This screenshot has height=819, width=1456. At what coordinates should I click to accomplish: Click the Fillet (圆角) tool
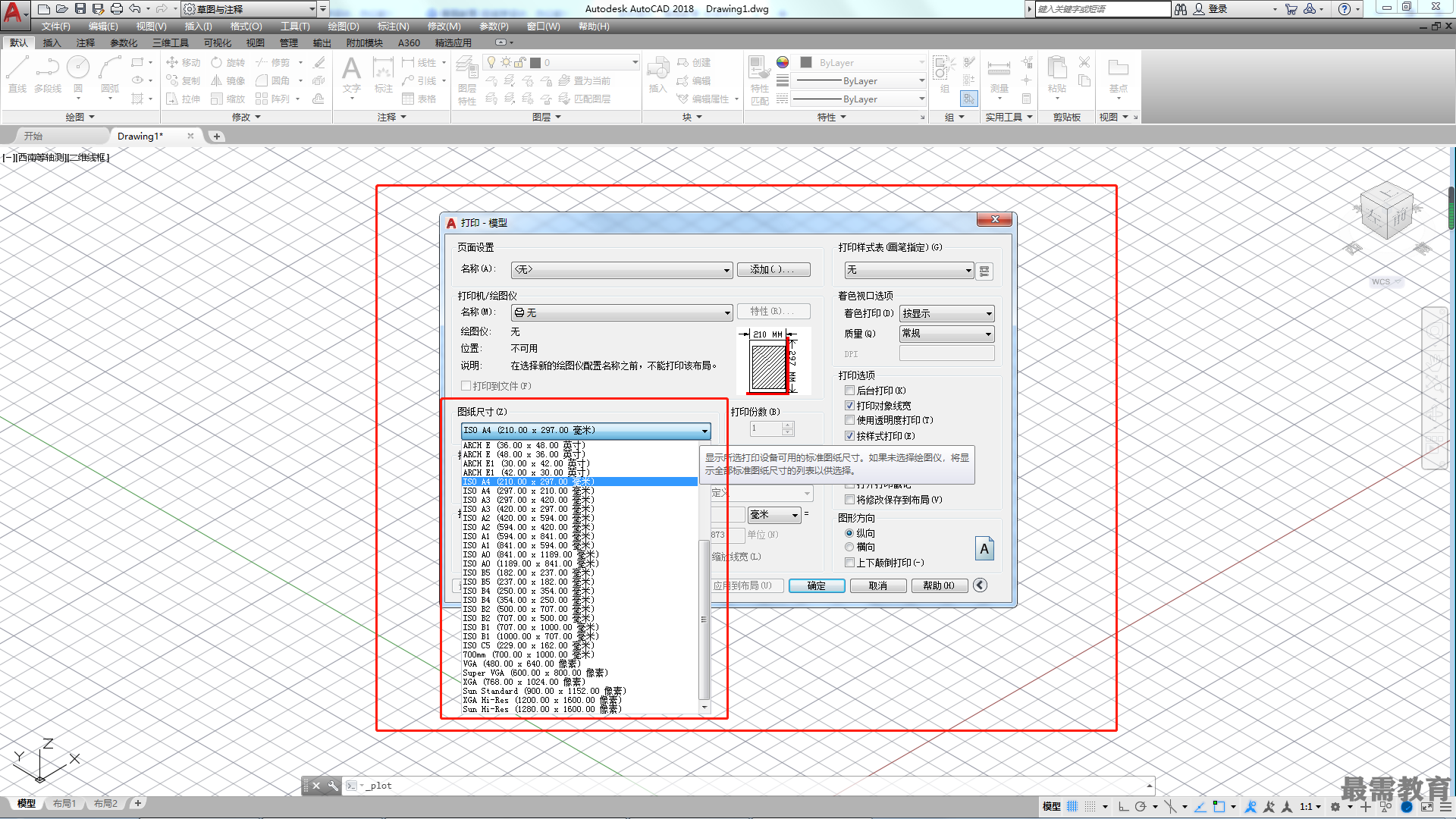(x=273, y=80)
